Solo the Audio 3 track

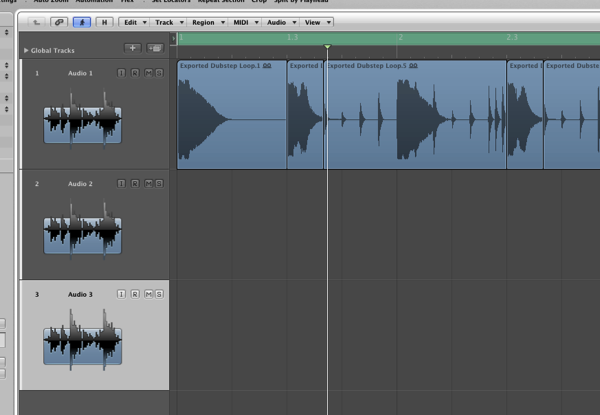(x=159, y=294)
